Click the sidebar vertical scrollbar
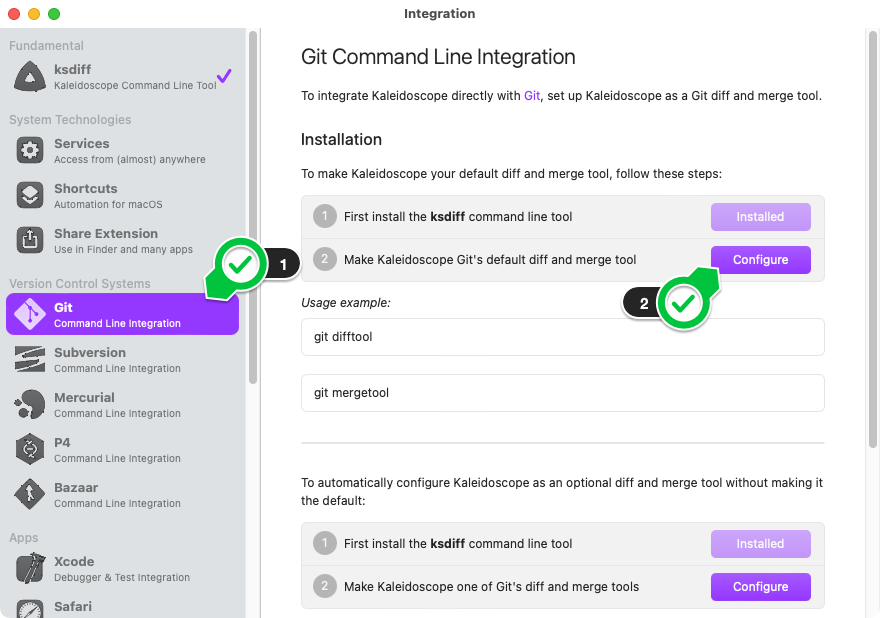 pos(253,210)
